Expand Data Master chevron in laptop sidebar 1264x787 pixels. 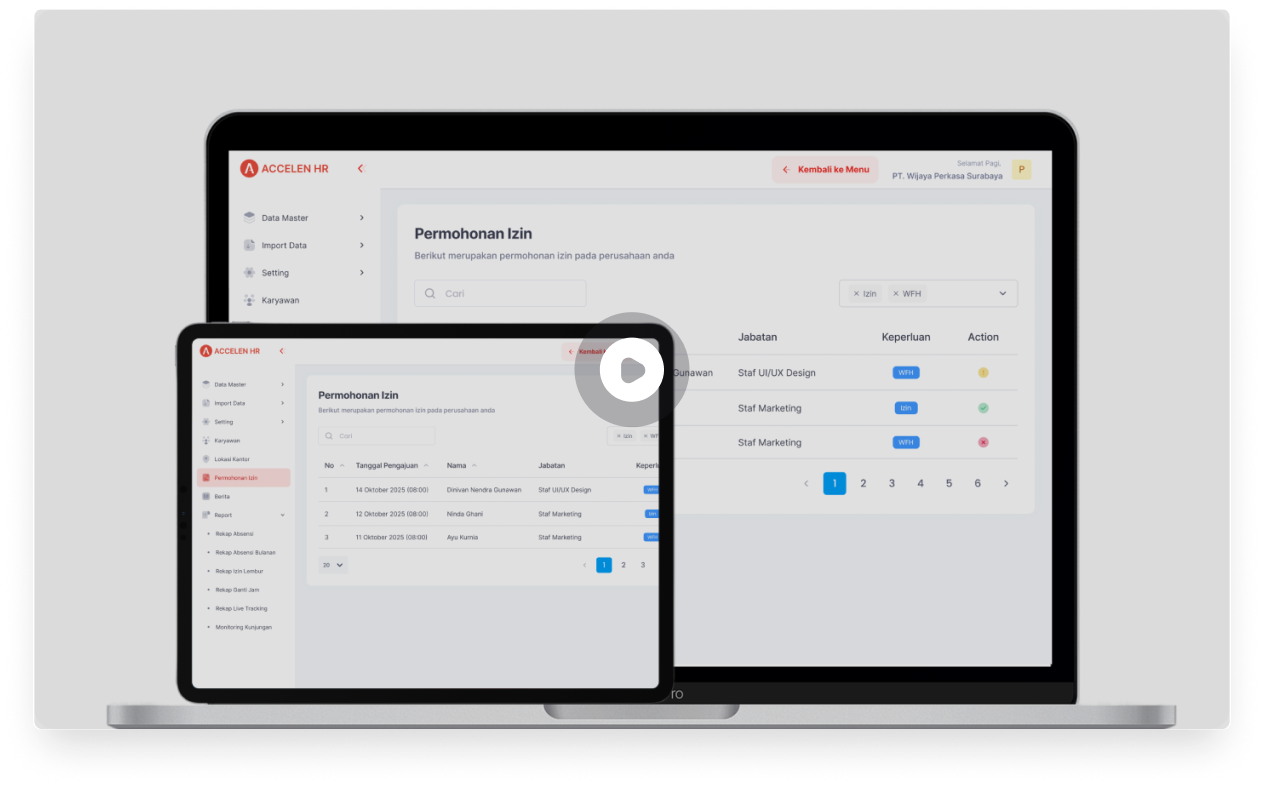[x=361, y=218]
